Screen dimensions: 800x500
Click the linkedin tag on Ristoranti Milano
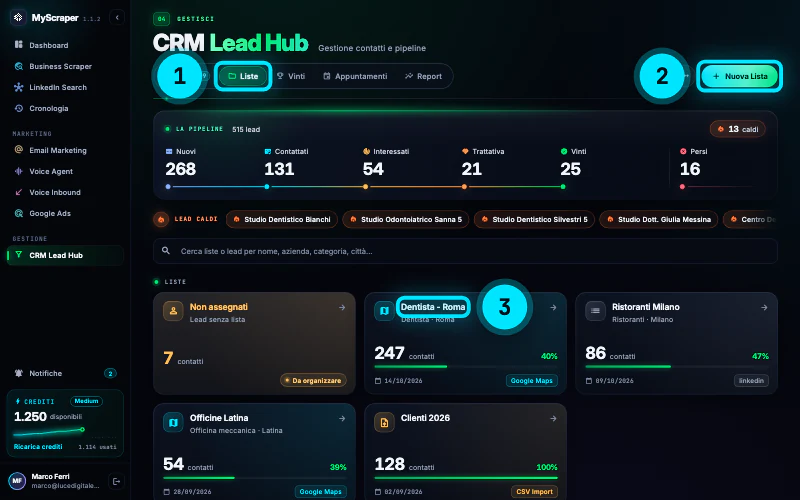click(x=751, y=381)
